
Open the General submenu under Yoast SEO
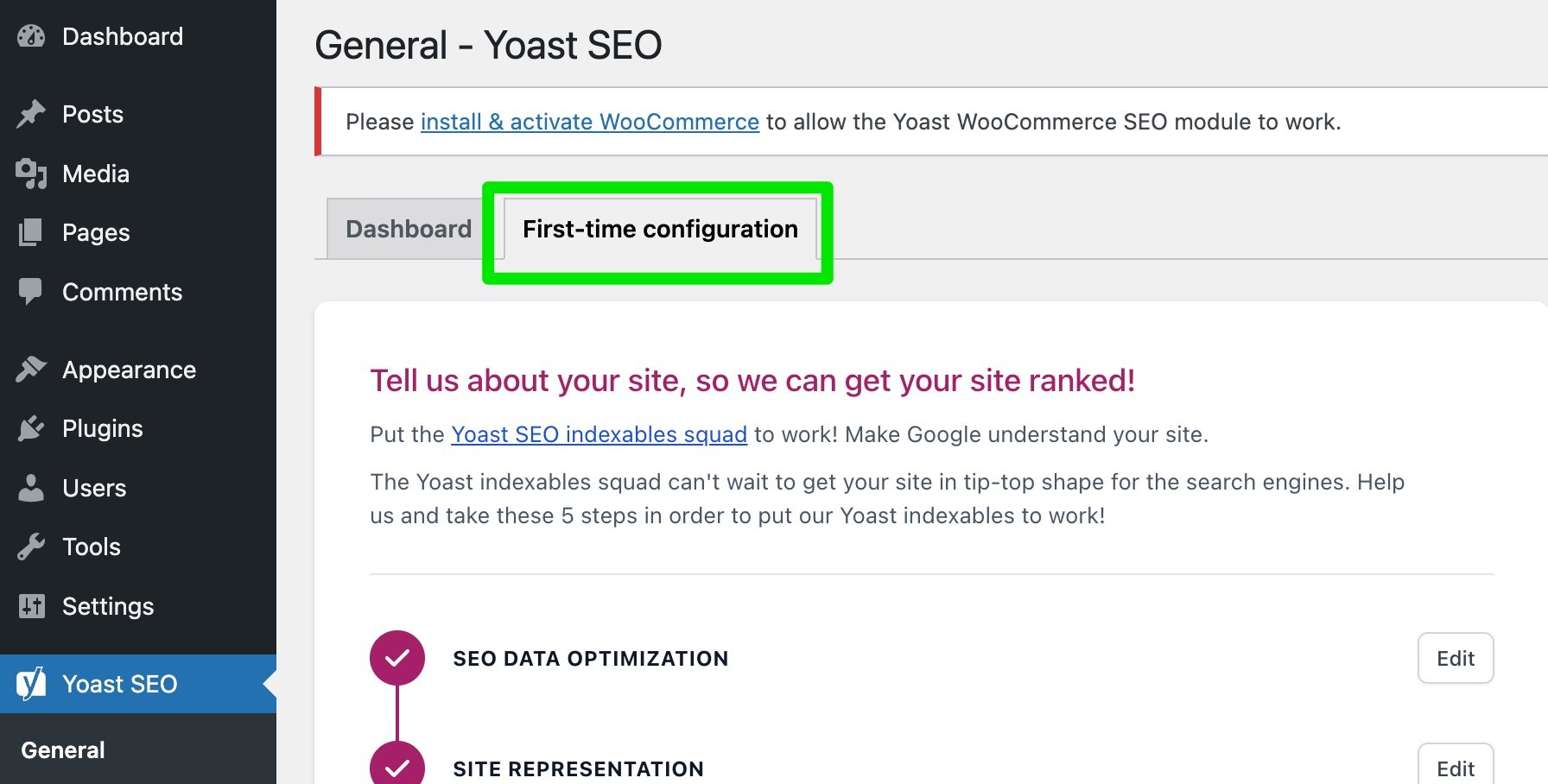[63, 750]
